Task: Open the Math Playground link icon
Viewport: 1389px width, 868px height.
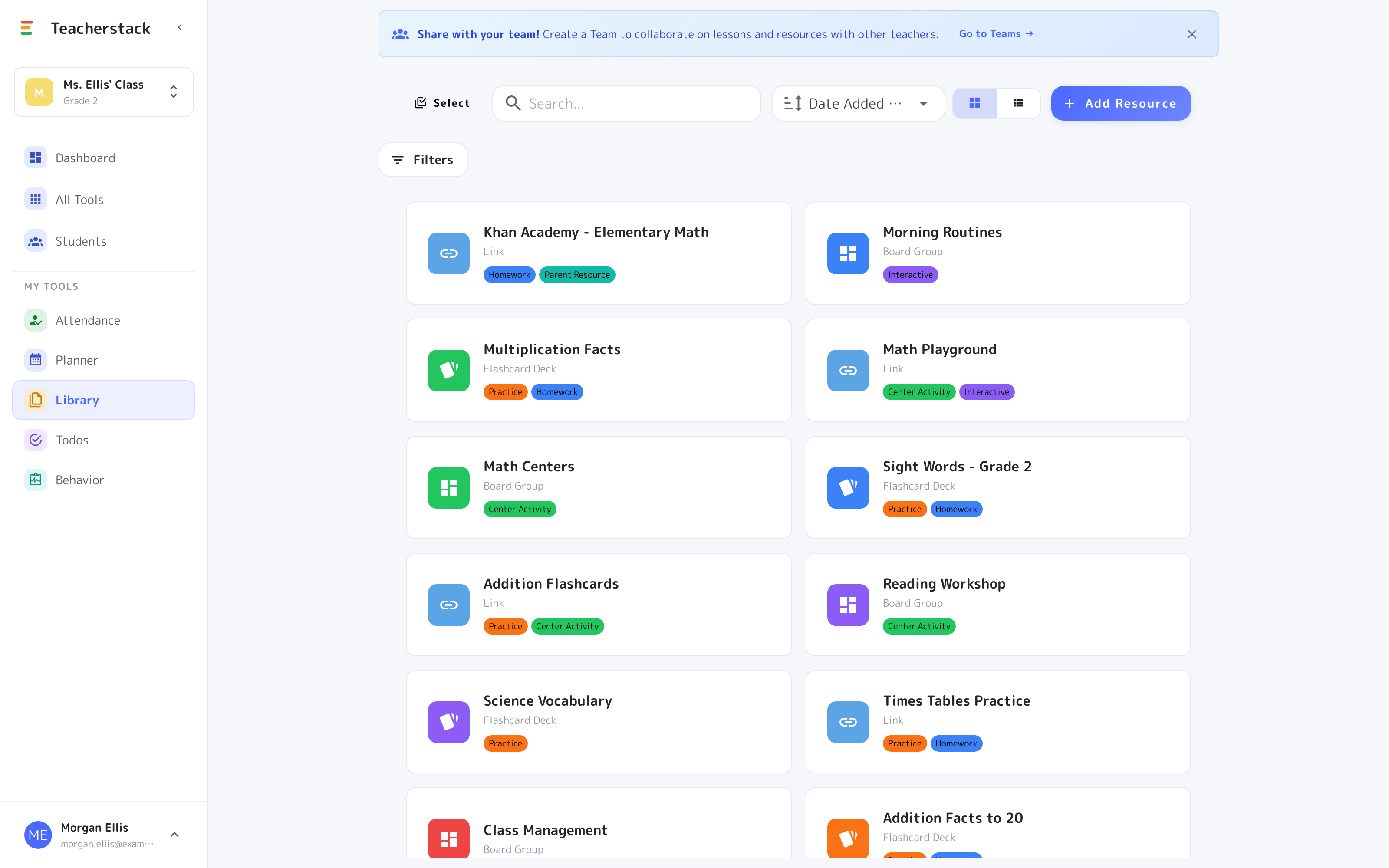Action: coord(848,370)
